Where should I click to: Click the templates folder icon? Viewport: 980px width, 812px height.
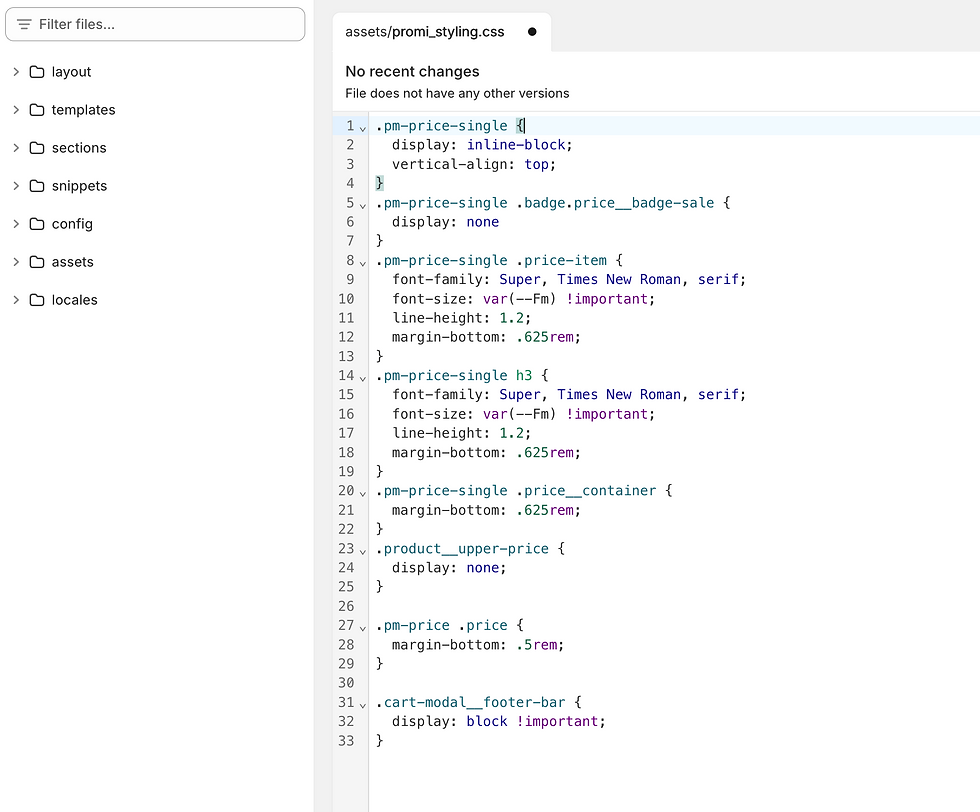point(37,110)
